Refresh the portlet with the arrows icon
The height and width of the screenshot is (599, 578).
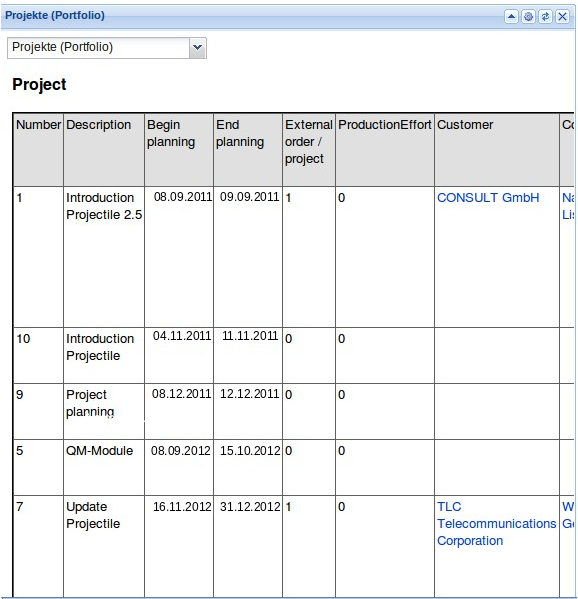[546, 16]
